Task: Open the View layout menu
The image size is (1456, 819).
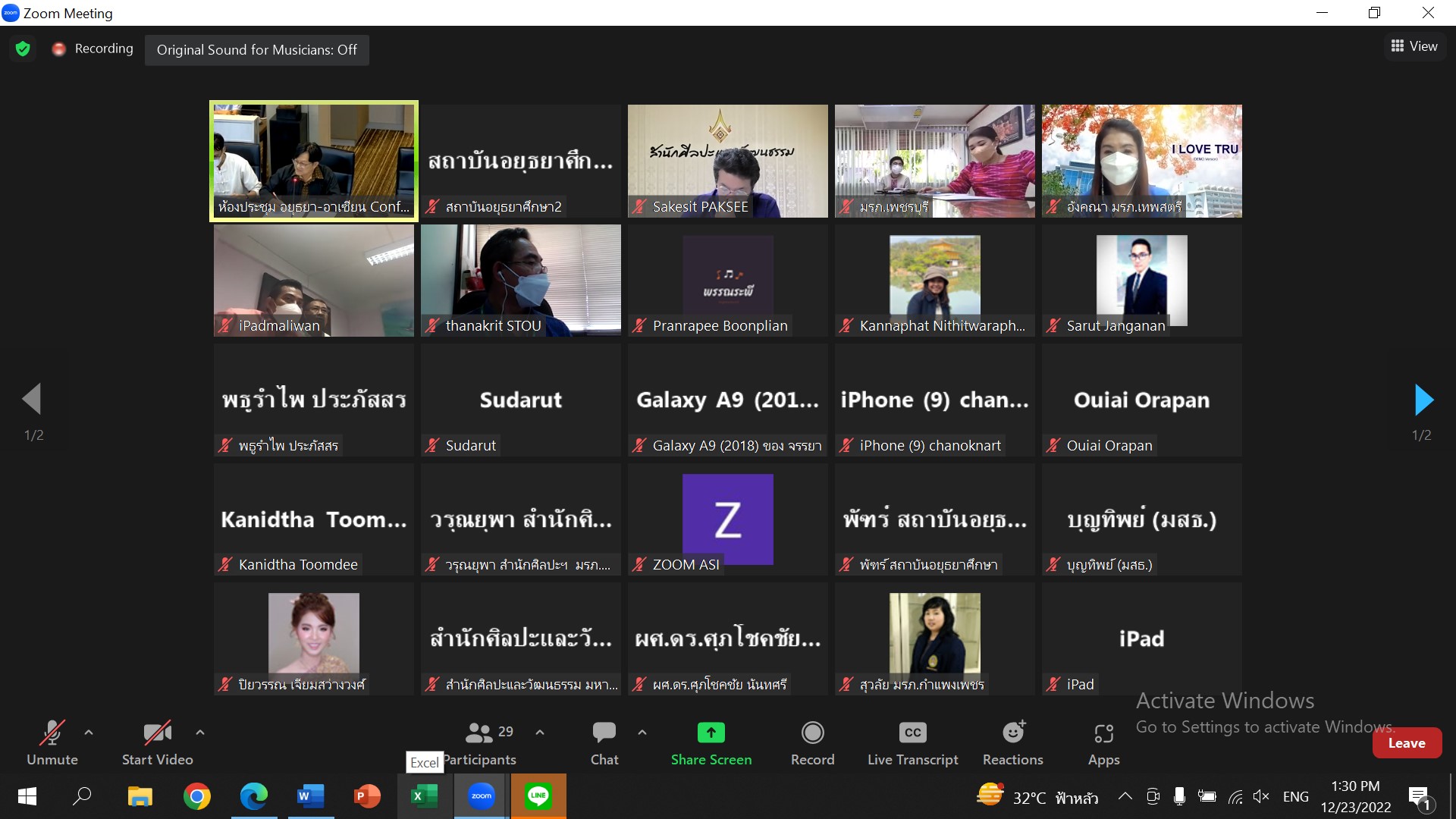Action: click(x=1414, y=46)
